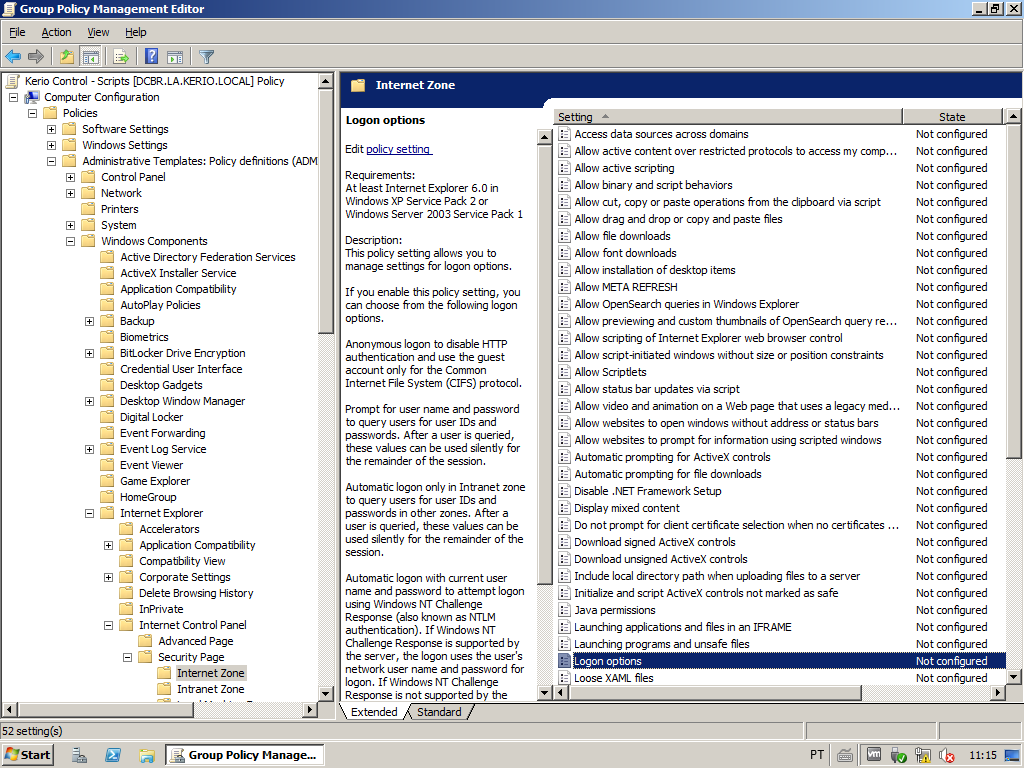Screen dimensions: 1024x768
Task: Open the Action menu
Action: 56,31
